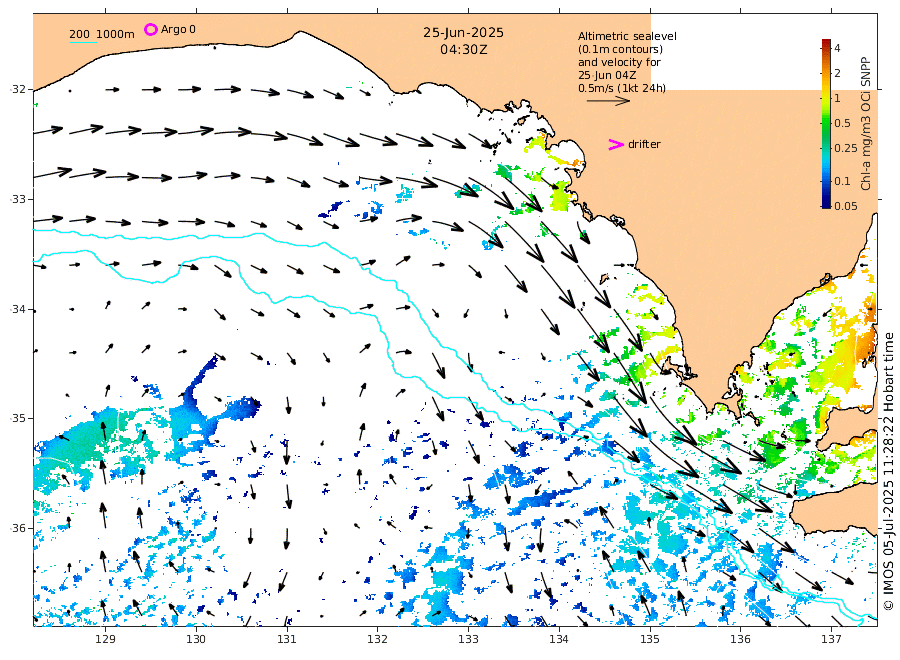Click the velocity scale reference arrow
This screenshot has height=660, width=900.
tap(608, 101)
